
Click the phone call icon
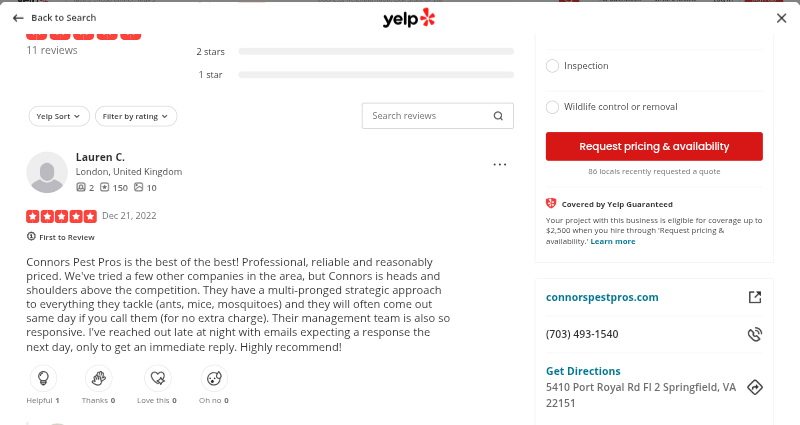point(755,334)
